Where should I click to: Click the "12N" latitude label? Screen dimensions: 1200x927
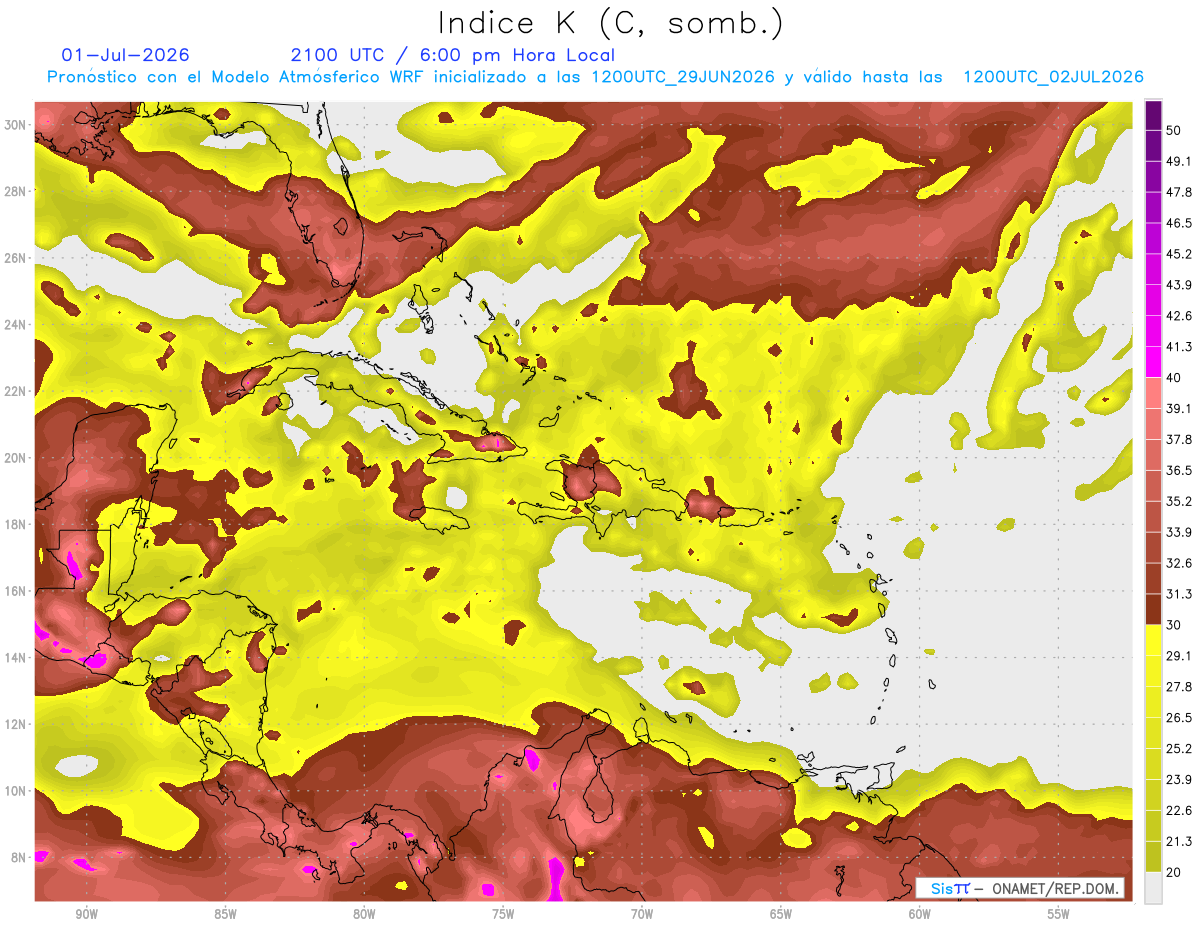pyautogui.click(x=17, y=723)
